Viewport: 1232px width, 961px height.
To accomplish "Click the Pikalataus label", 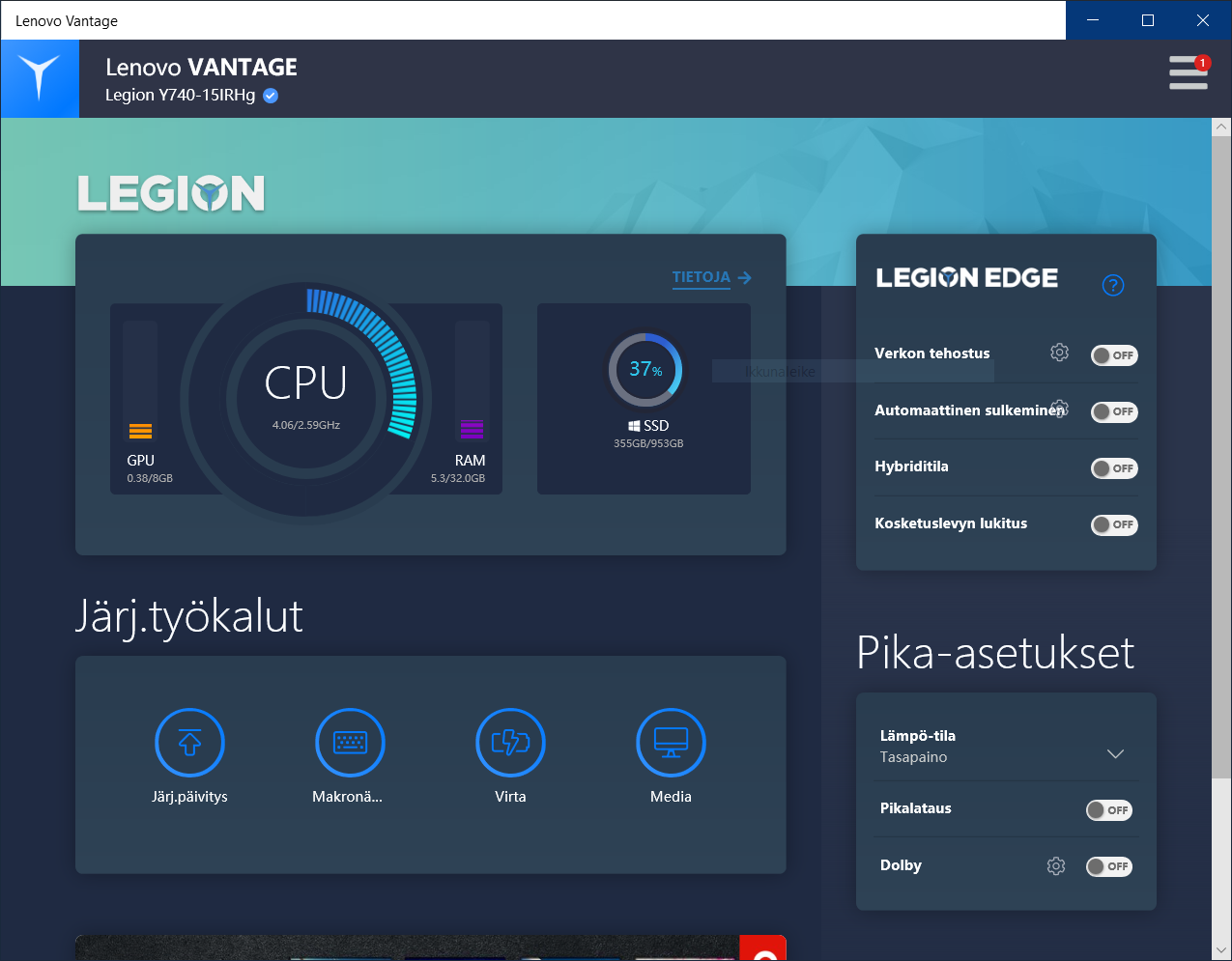I will (x=916, y=808).
